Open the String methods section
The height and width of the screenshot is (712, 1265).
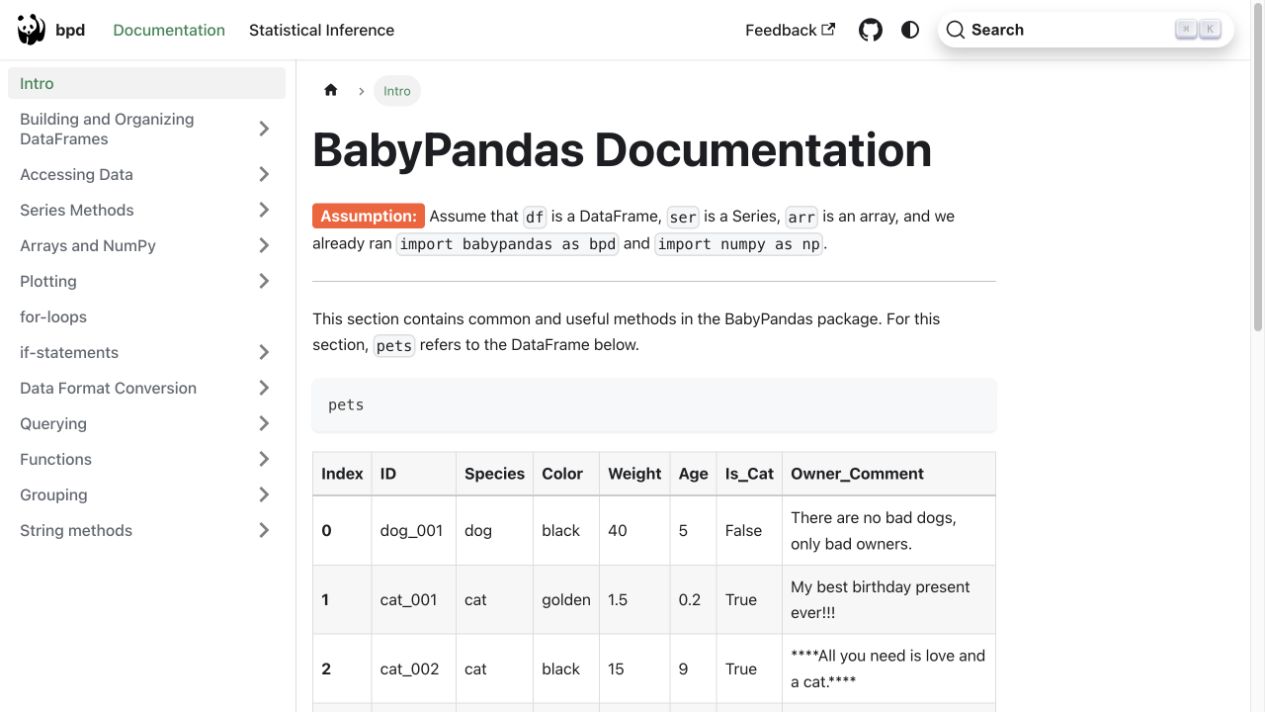coord(76,530)
